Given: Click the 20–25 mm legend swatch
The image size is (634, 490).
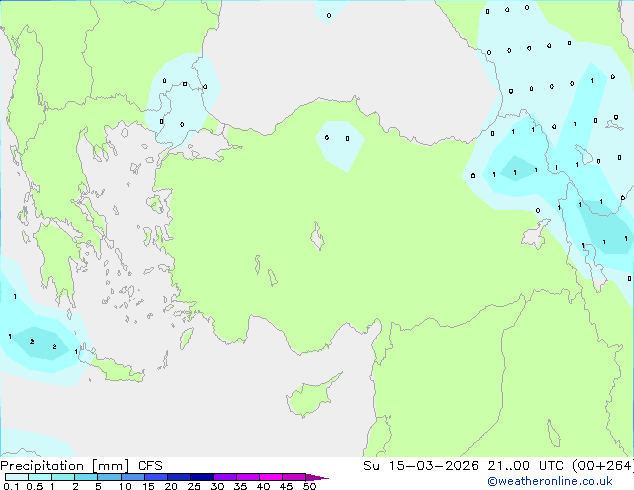Looking at the screenshot, I should (178, 477).
